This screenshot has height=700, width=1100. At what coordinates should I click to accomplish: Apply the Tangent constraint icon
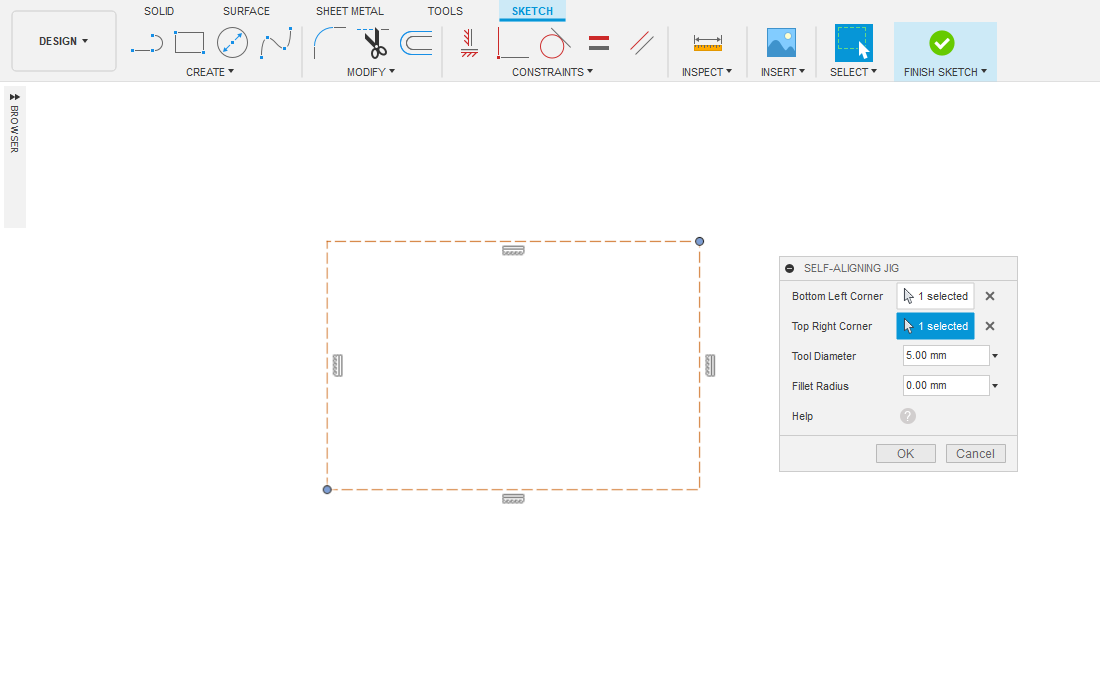pos(554,43)
